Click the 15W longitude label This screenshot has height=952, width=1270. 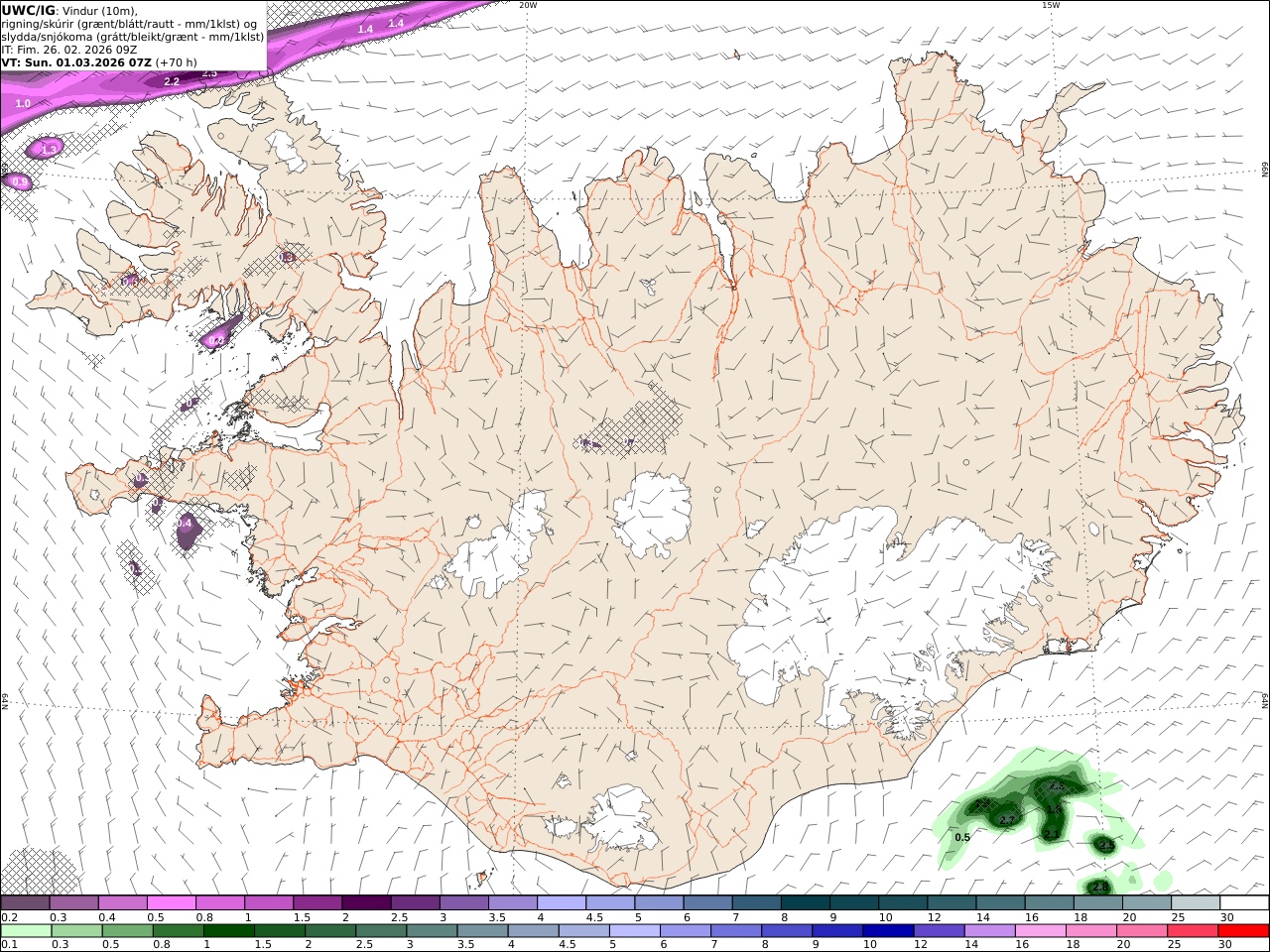pos(1051,5)
